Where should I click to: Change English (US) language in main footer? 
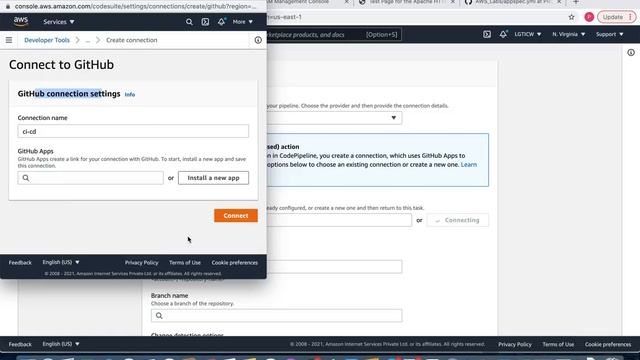click(61, 344)
